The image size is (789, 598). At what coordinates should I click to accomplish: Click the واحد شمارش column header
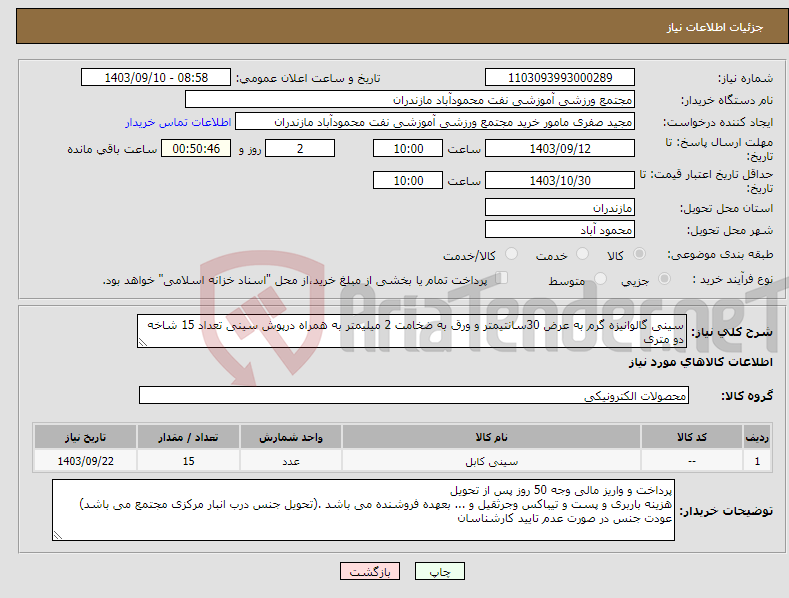pyautogui.click(x=291, y=437)
